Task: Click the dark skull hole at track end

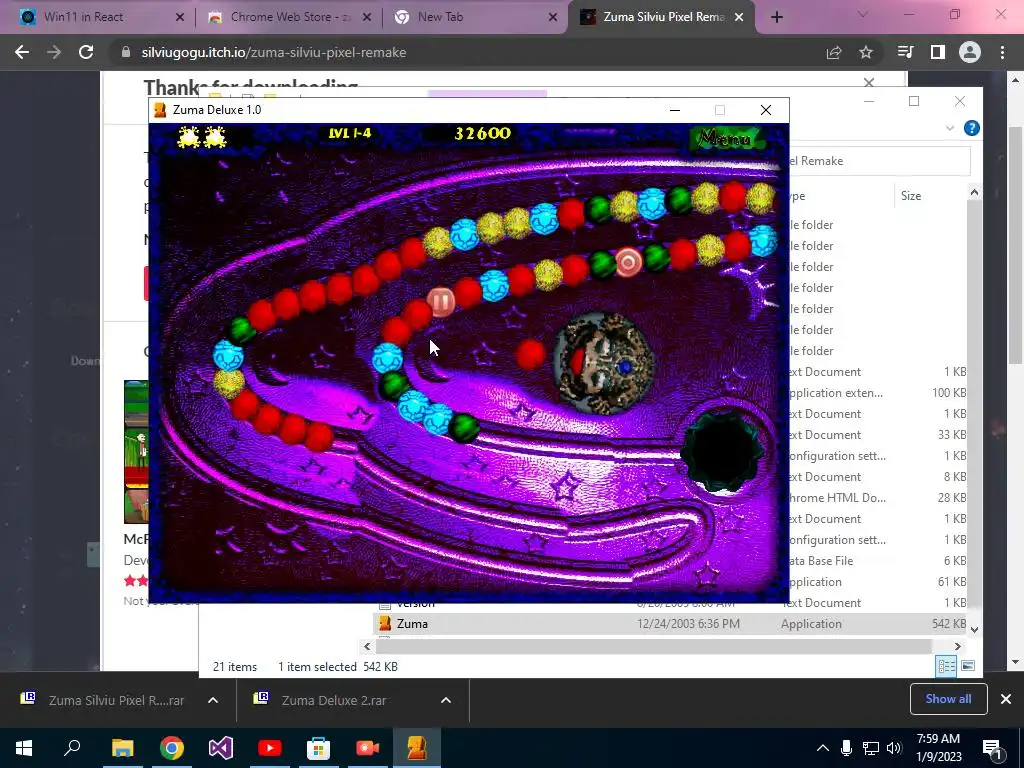Action: click(x=722, y=452)
